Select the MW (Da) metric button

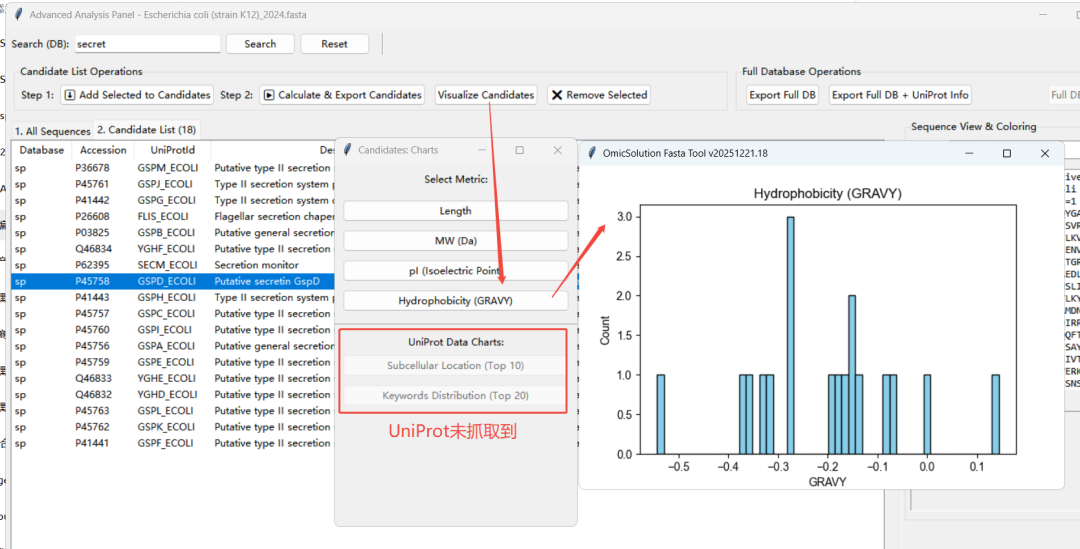click(x=455, y=240)
